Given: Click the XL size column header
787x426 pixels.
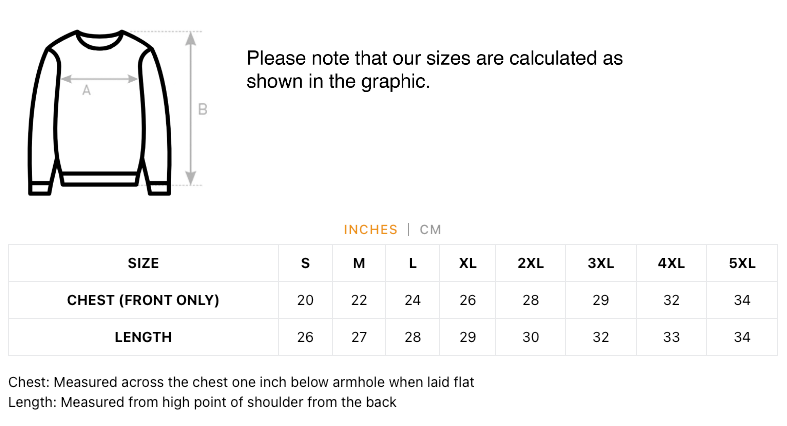Looking at the screenshot, I should (467, 263).
